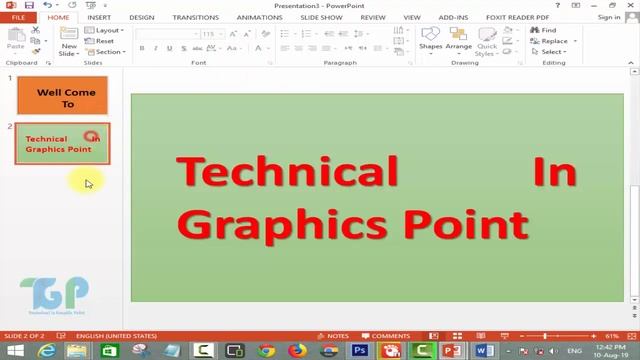
Task: Switch to the TRANSITIONS tab
Action: pos(196,18)
